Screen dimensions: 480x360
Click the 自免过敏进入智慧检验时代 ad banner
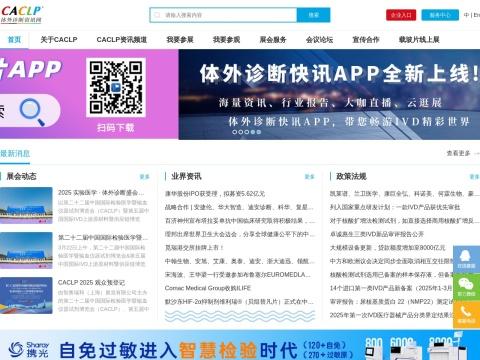pos(240,346)
